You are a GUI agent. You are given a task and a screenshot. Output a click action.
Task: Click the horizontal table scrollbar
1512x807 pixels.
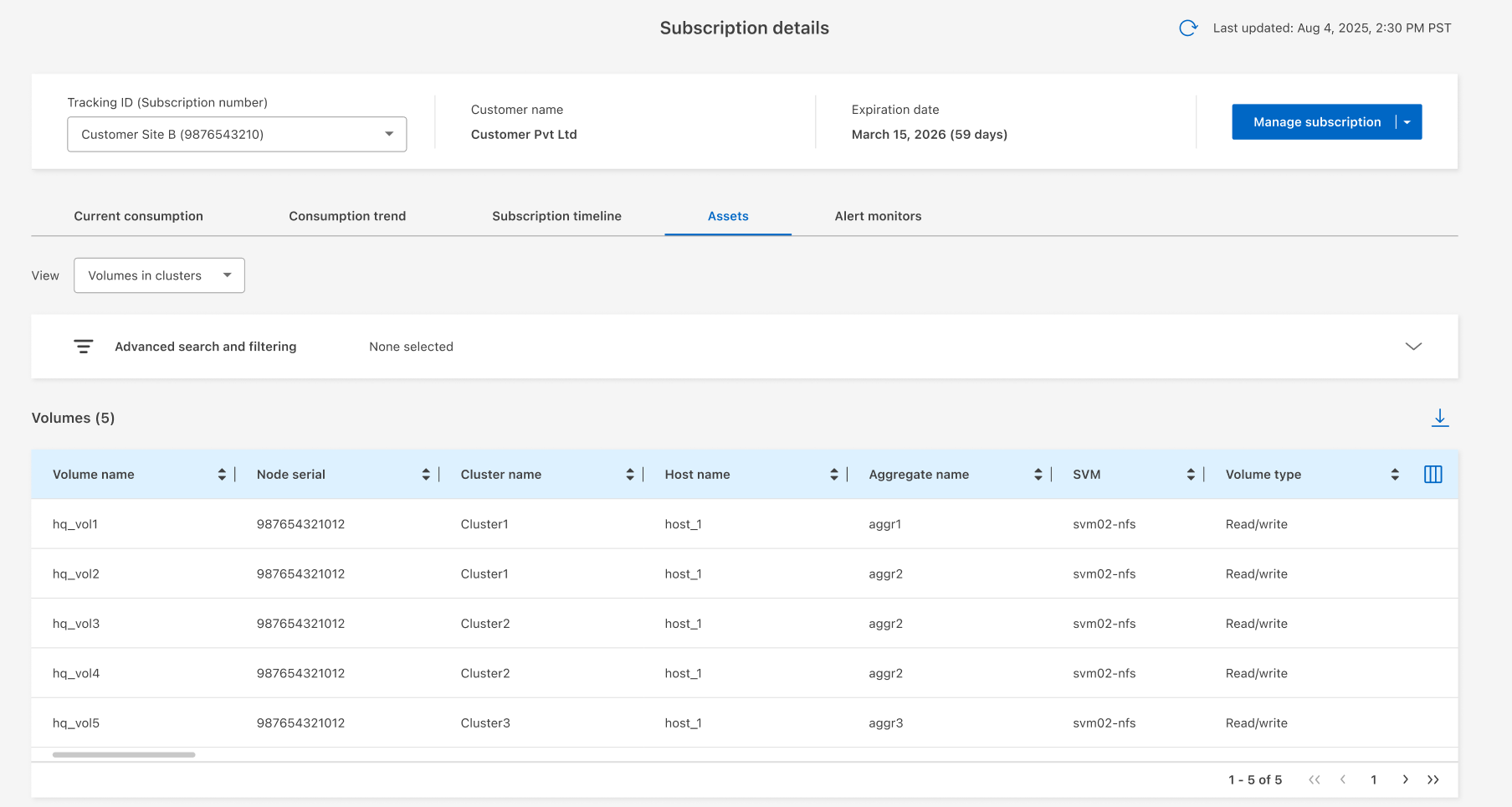tap(124, 755)
